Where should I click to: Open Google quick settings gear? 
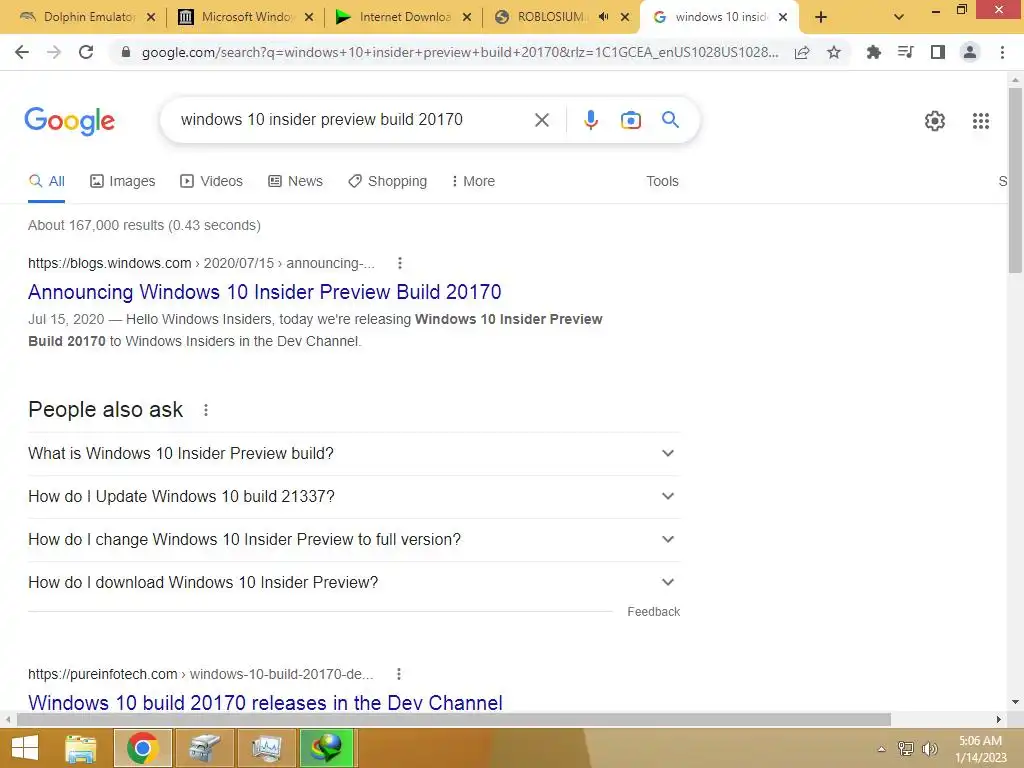[935, 121]
